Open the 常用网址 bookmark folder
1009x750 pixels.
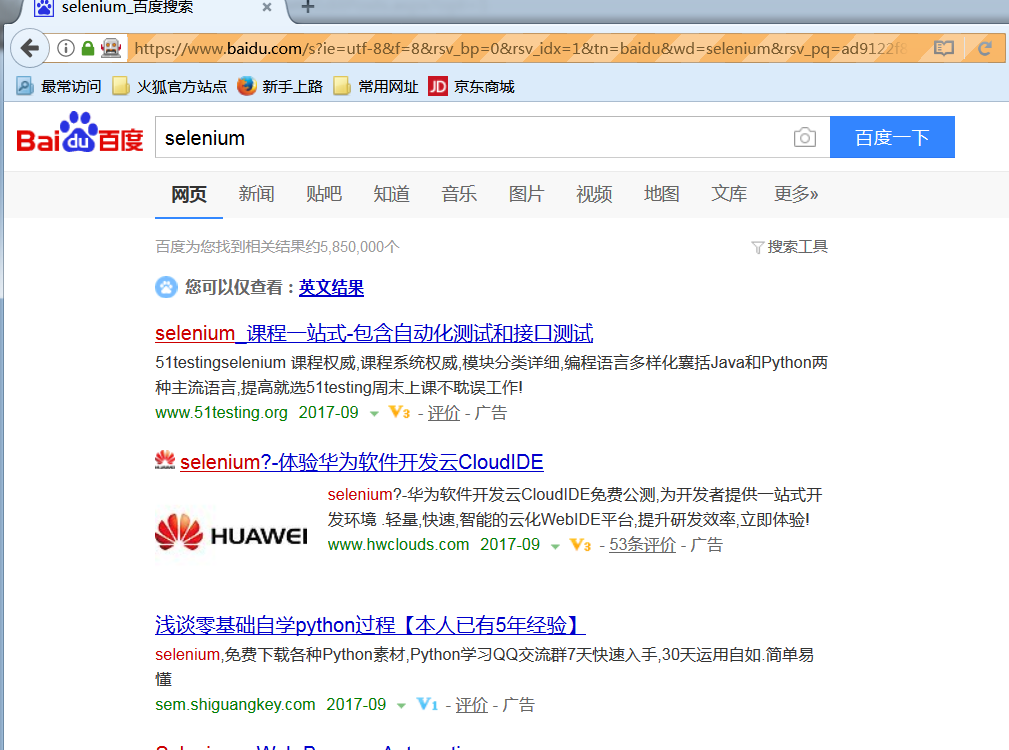(376, 86)
